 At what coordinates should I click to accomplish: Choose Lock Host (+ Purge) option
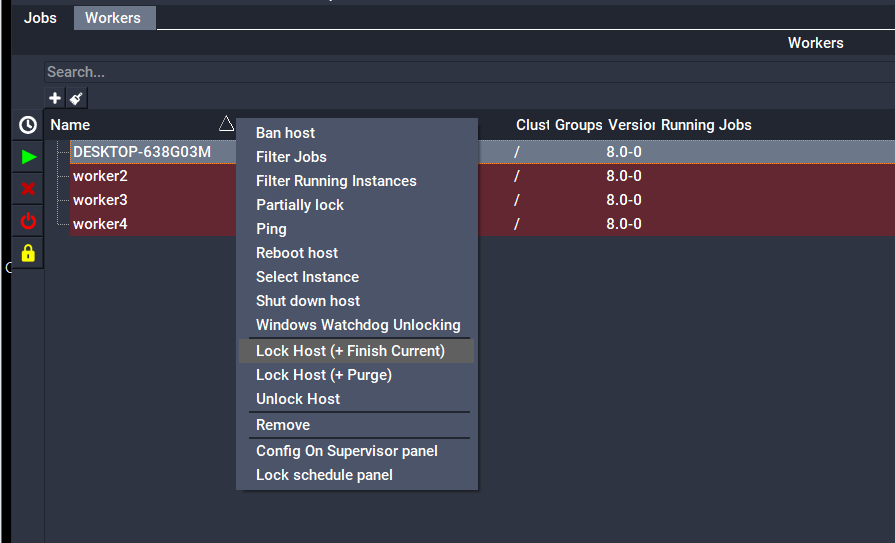pyautogui.click(x=323, y=375)
